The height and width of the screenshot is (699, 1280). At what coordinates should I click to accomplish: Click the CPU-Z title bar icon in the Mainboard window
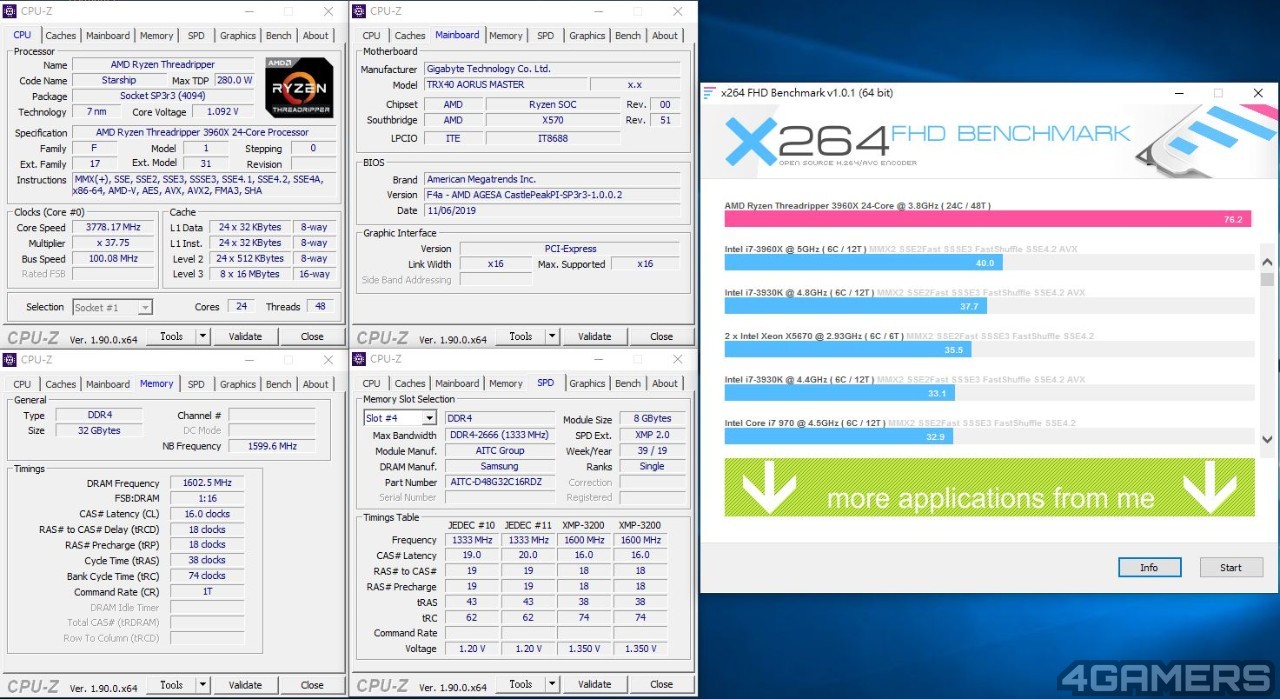pos(360,11)
